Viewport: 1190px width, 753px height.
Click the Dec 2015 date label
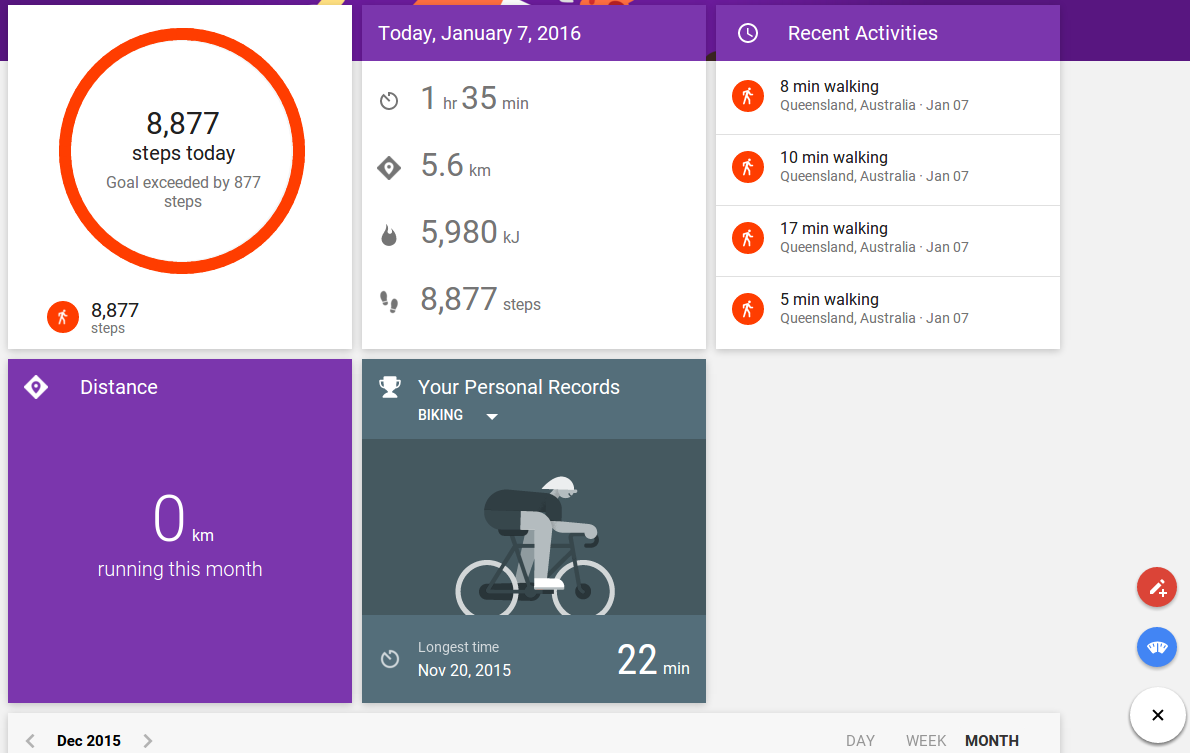tap(89, 741)
